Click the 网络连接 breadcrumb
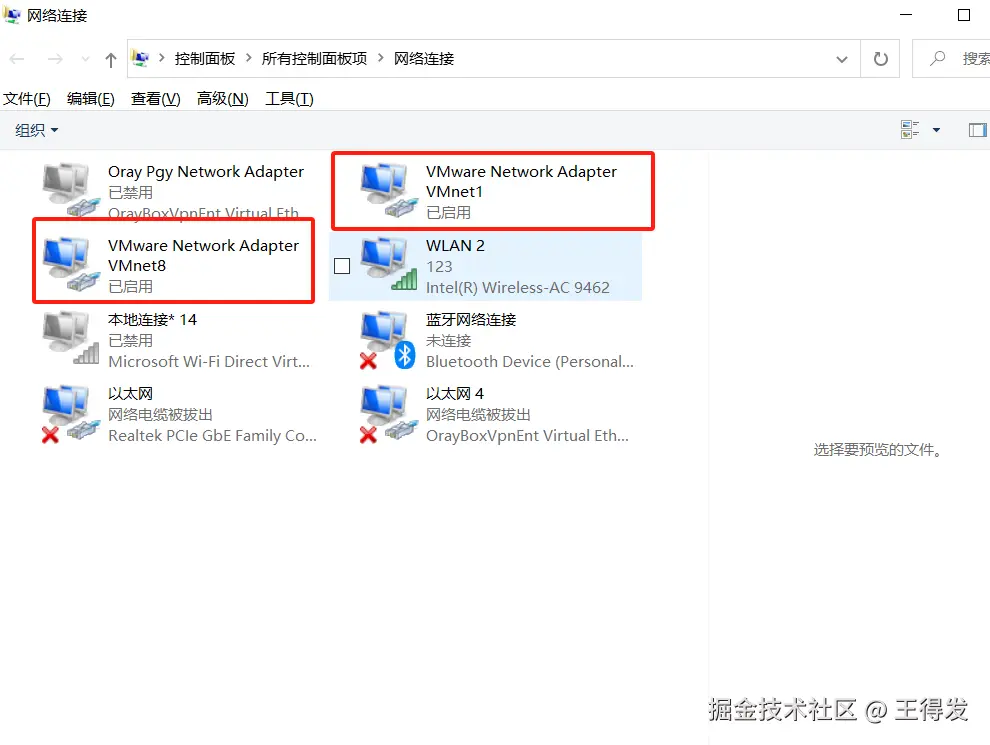Screen dimensions: 990x745 424,59
